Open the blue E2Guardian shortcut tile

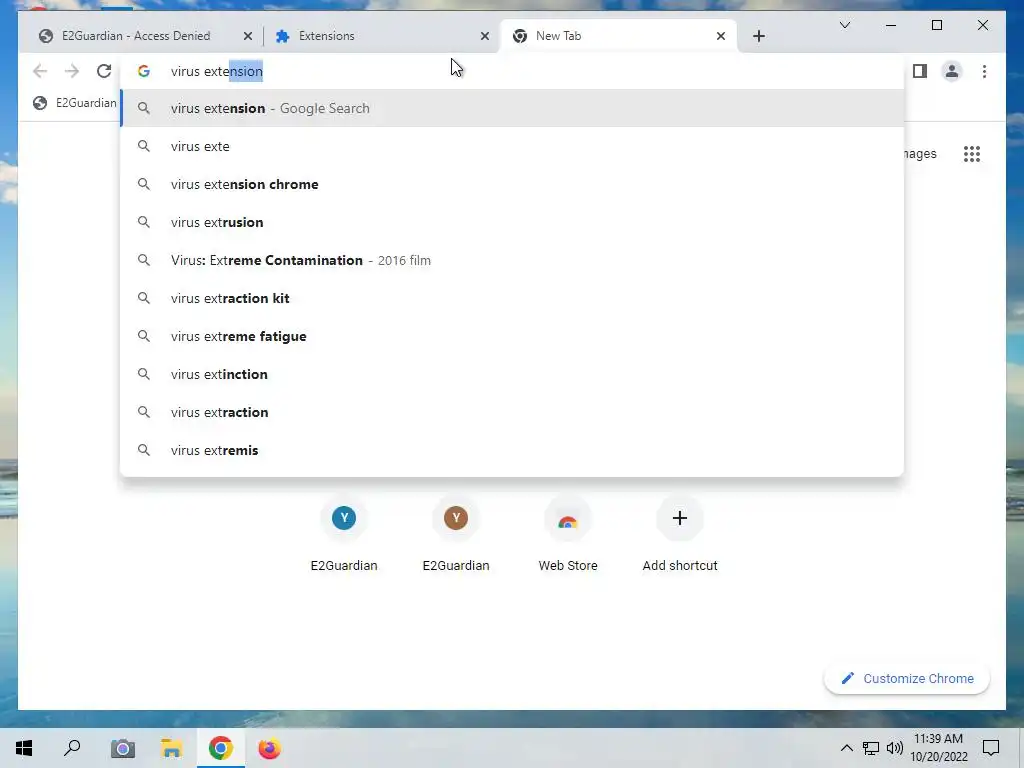click(x=344, y=536)
